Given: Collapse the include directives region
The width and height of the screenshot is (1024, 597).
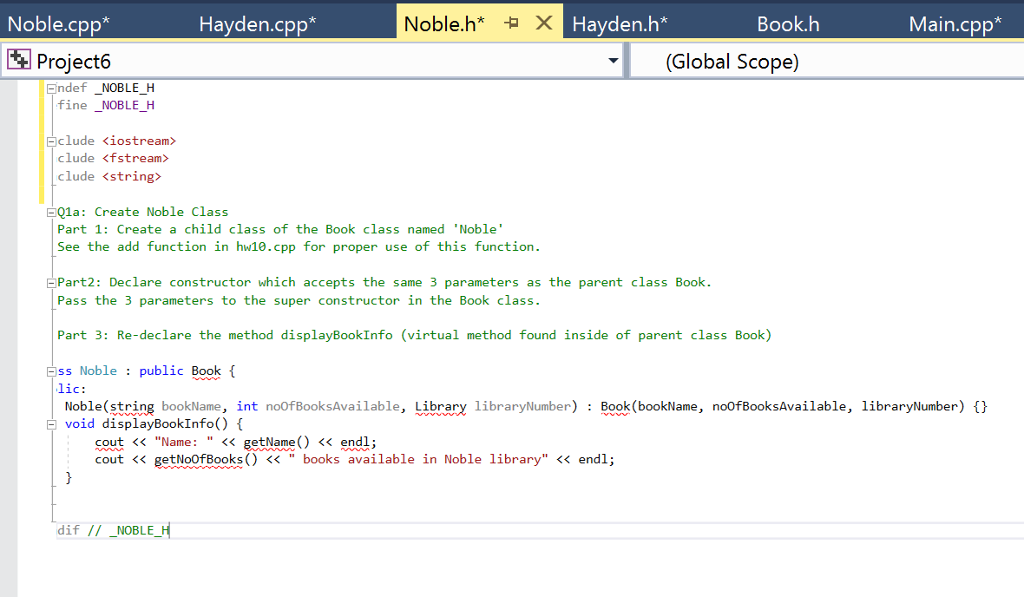Looking at the screenshot, I should (50, 140).
